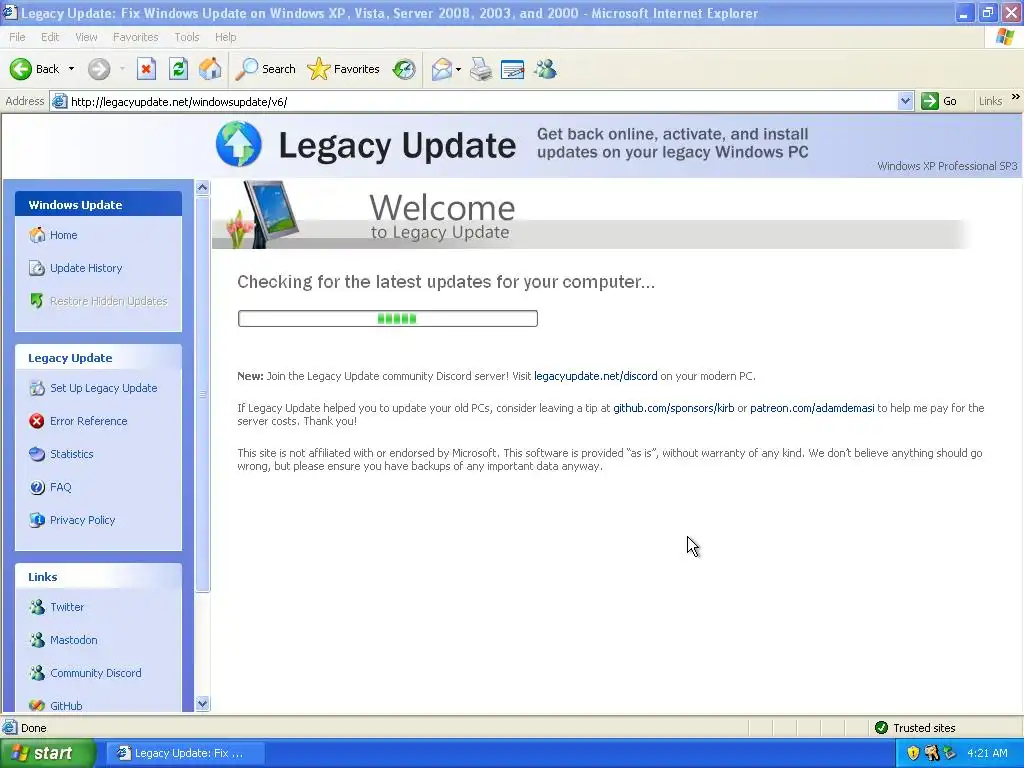
Task: Open Update History in the sidebar
Action: pos(86,268)
